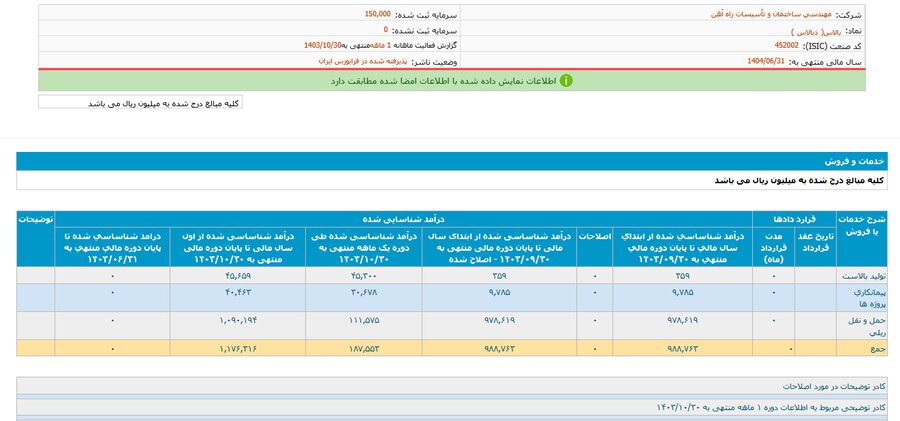The height and width of the screenshot is (421, 900).
Task: Click the million-rial amounts note box
Action: coord(140,102)
